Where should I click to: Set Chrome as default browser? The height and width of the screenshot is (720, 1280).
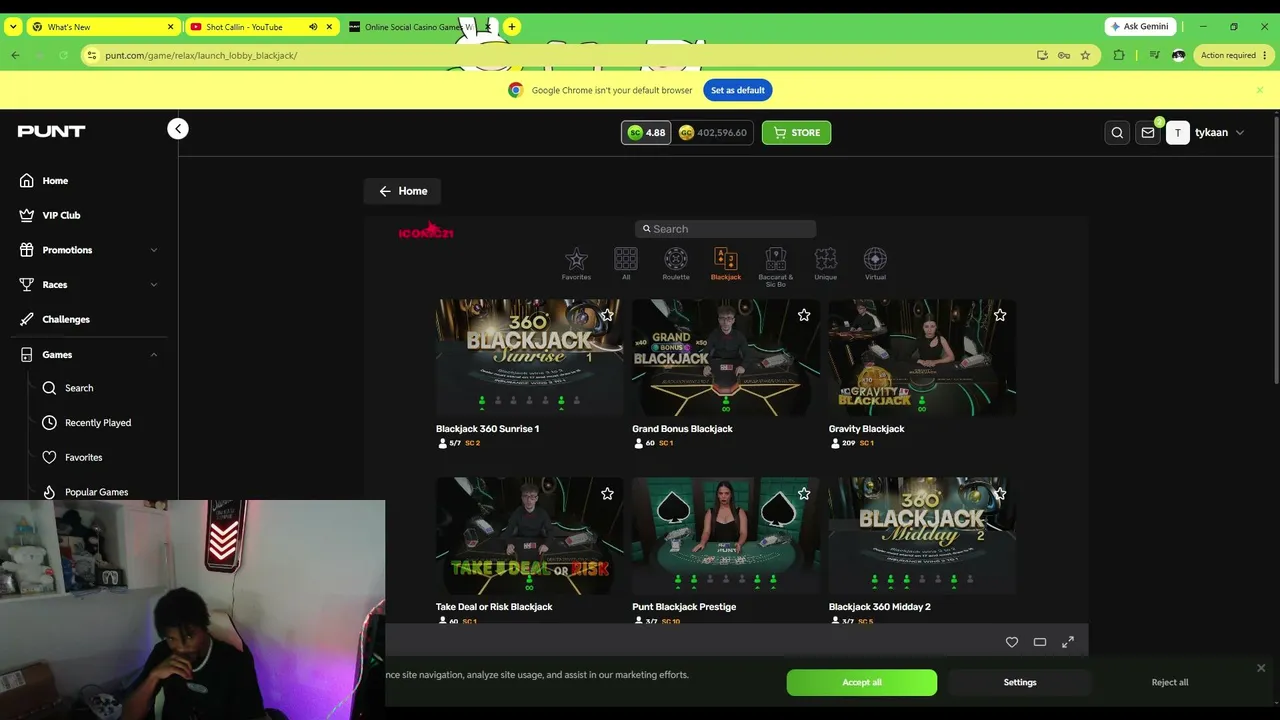738,90
